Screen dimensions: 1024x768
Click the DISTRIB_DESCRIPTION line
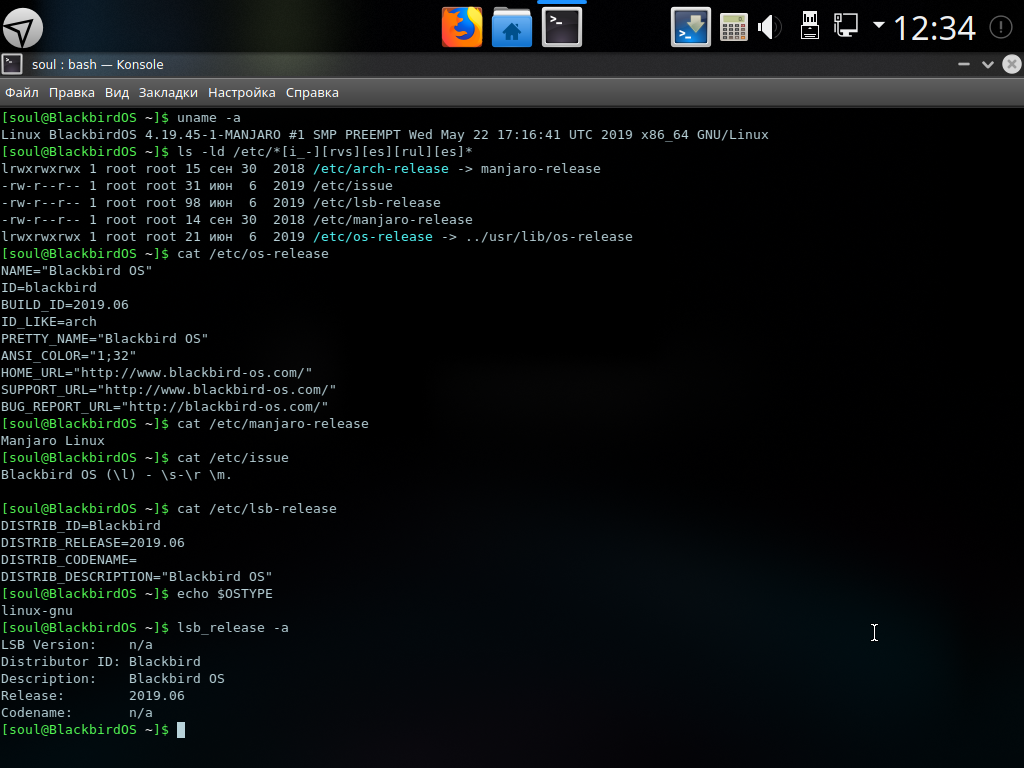[136, 576]
